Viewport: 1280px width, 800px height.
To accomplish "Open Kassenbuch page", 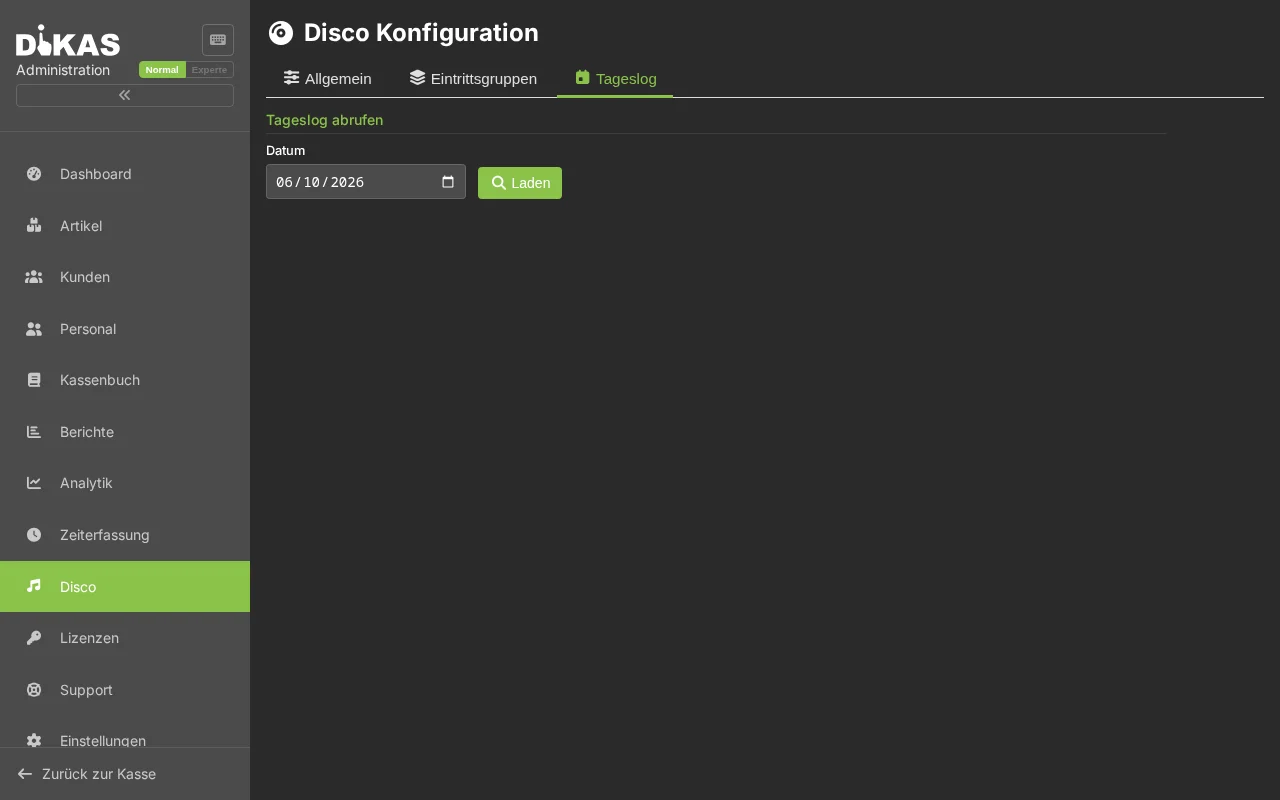I will click(125, 380).
